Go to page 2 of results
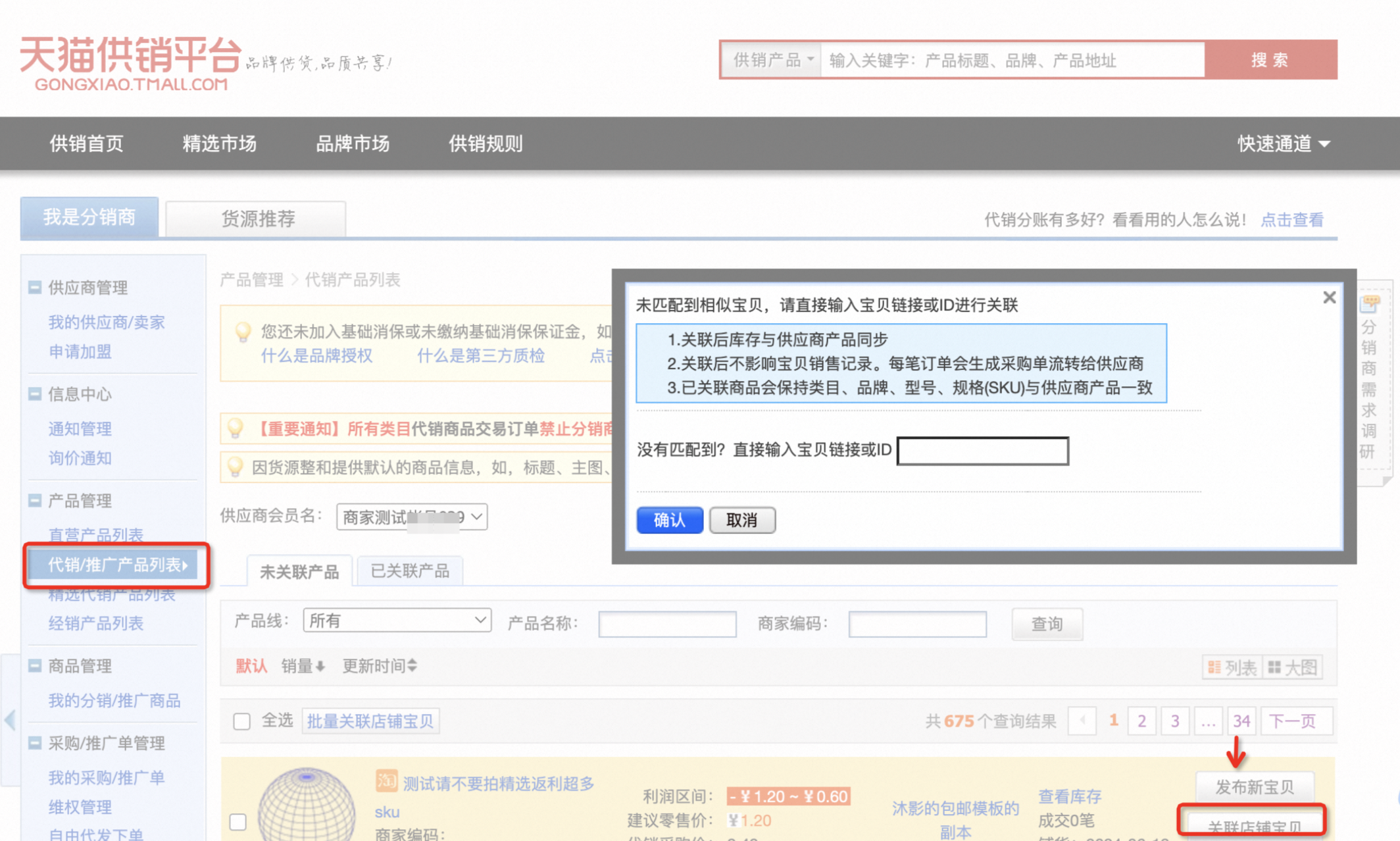 point(1142,721)
